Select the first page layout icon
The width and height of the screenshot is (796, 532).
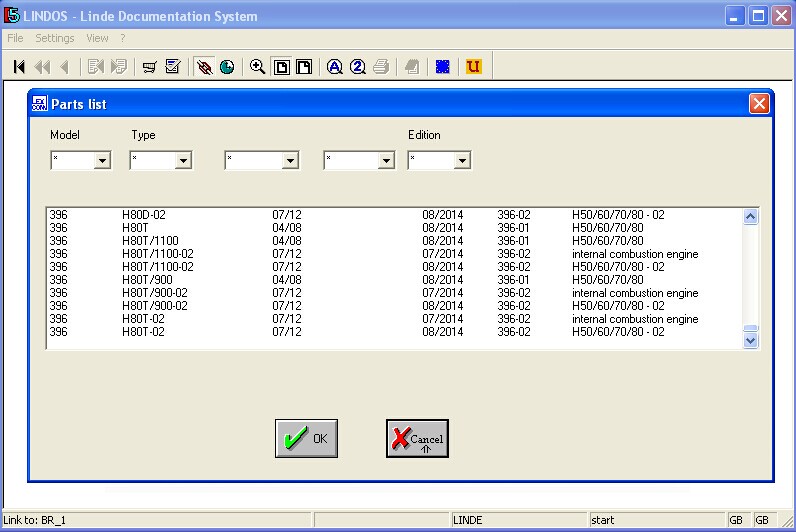point(281,66)
